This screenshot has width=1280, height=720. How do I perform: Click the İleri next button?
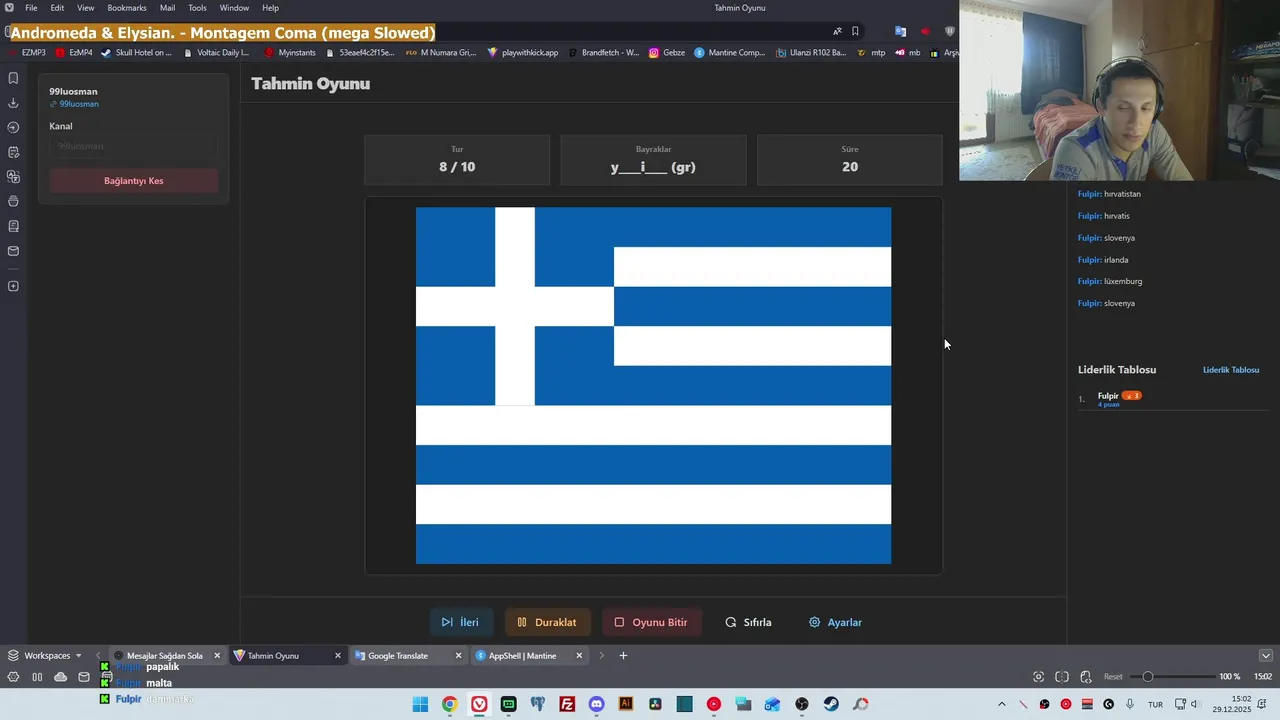click(x=460, y=622)
